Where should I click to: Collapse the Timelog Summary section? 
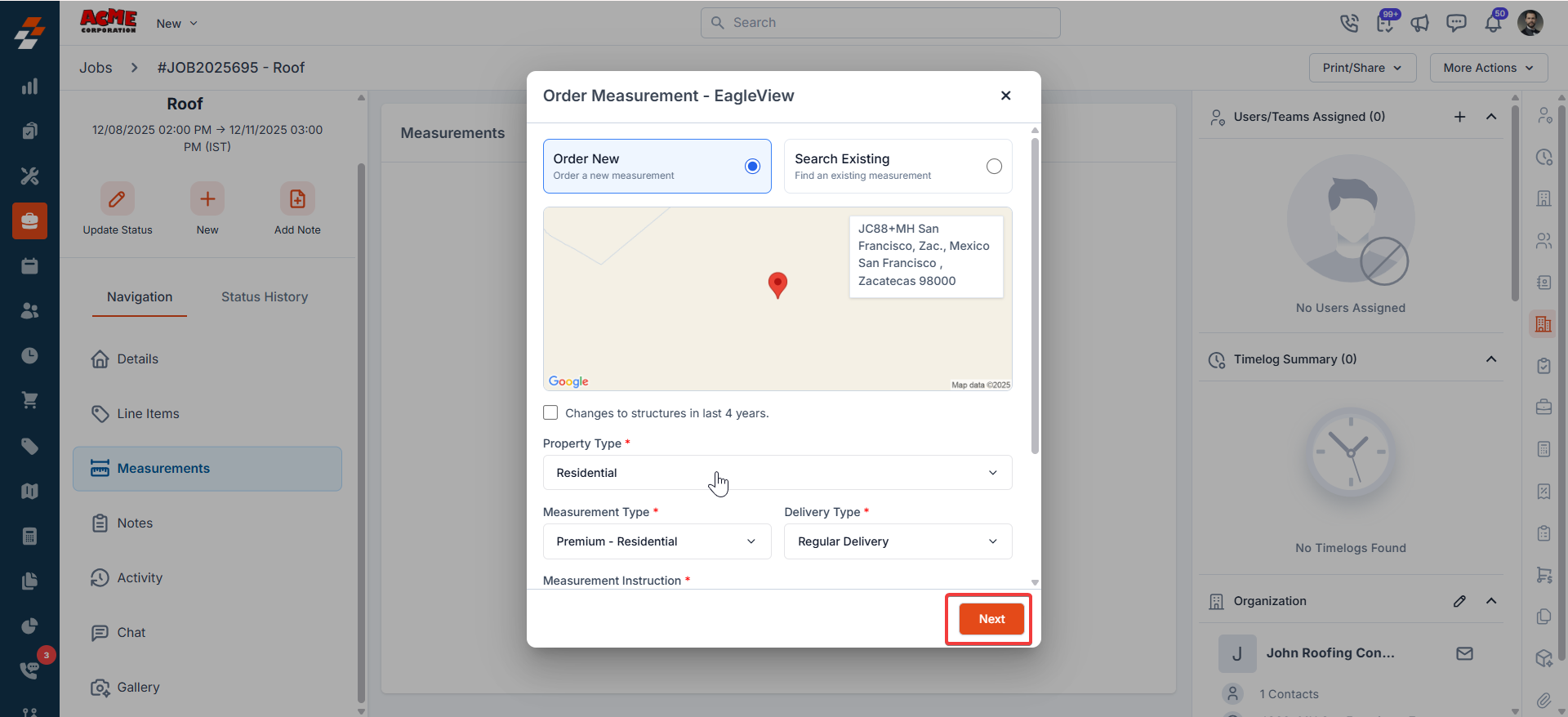pyautogui.click(x=1491, y=359)
